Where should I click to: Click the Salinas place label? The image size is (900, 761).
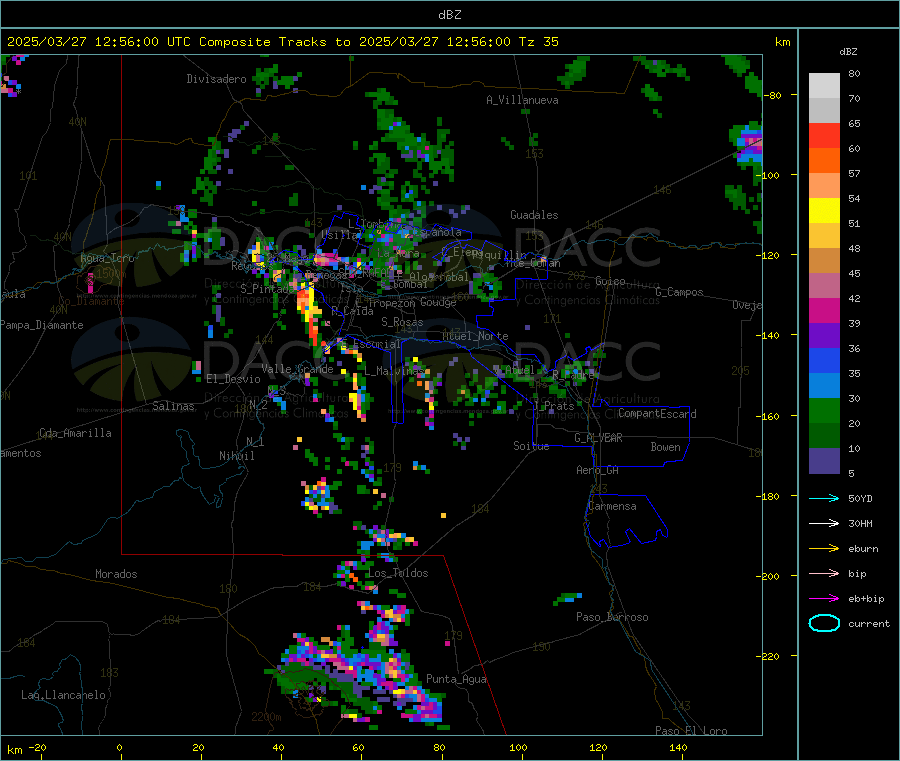(173, 406)
